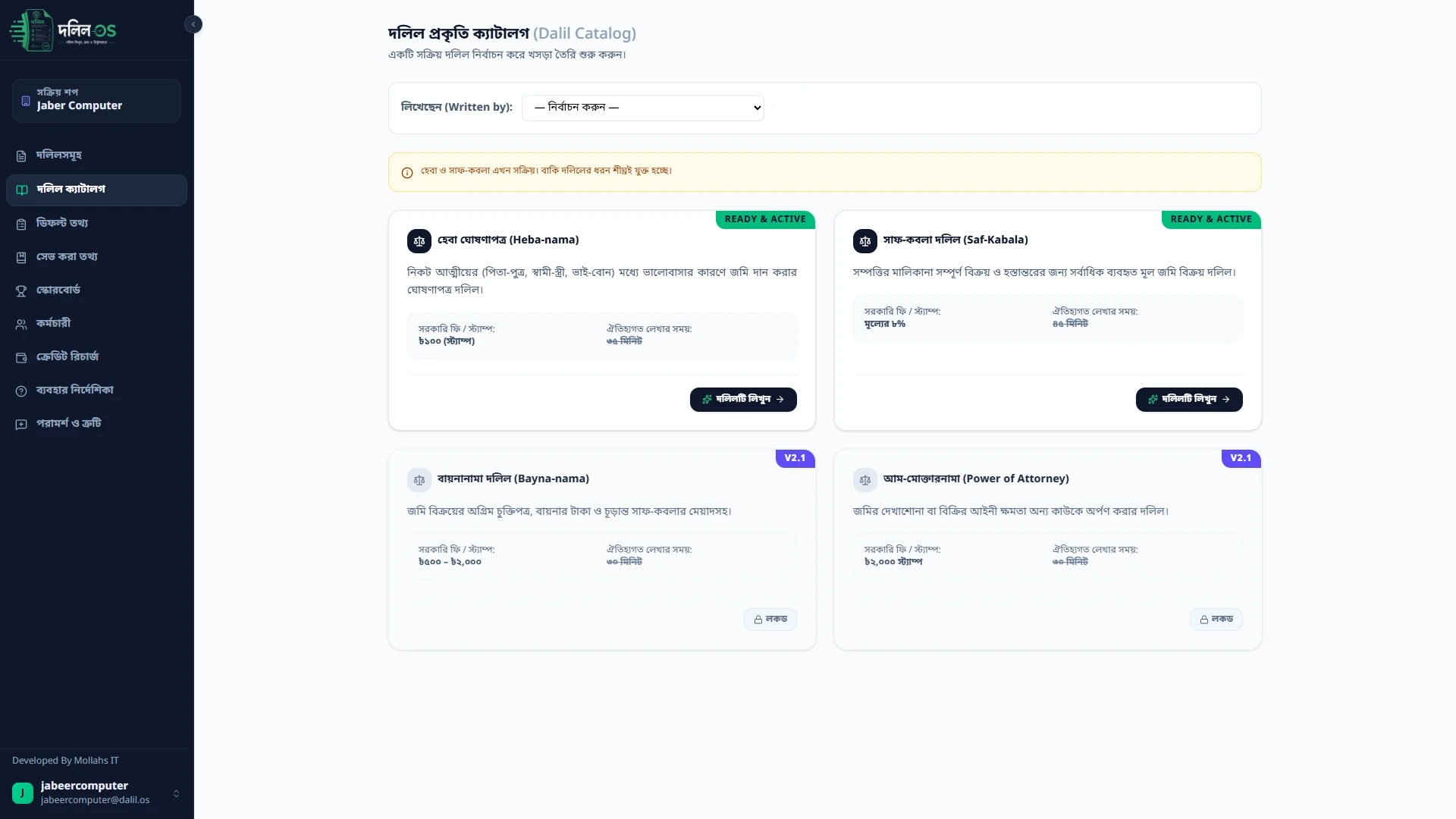
Task: Go to দলিল ক্যাটালগ menu item
Action: tap(96, 190)
